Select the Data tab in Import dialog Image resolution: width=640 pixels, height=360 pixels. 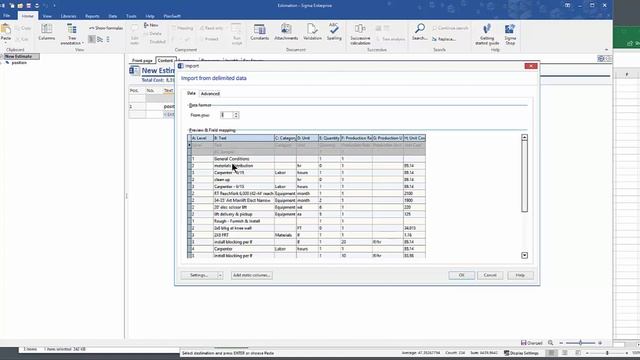191,93
